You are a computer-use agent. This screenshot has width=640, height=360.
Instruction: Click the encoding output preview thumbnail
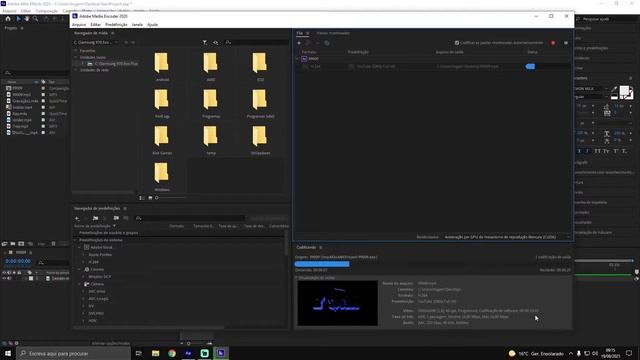[x=338, y=303]
